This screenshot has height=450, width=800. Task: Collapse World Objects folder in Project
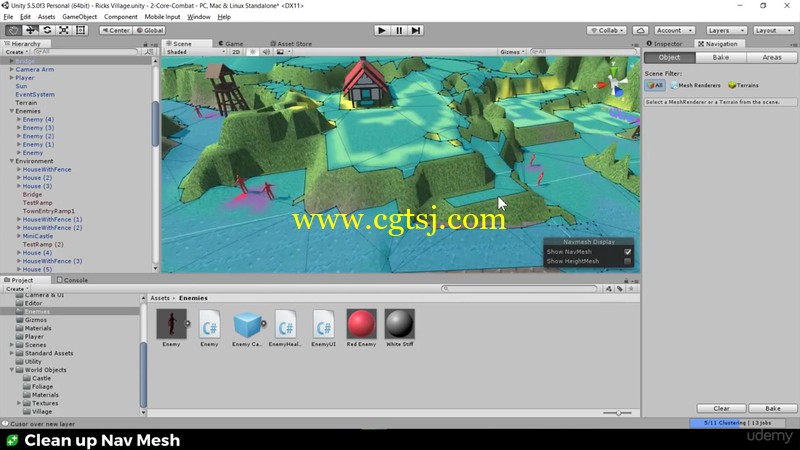[x=12, y=370]
